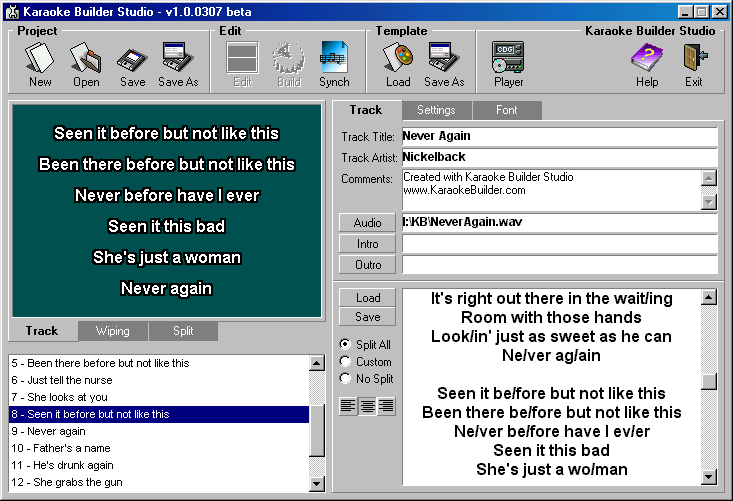This screenshot has height=501, width=733.
Task: Switch to the Wiping tab
Action: (x=113, y=331)
